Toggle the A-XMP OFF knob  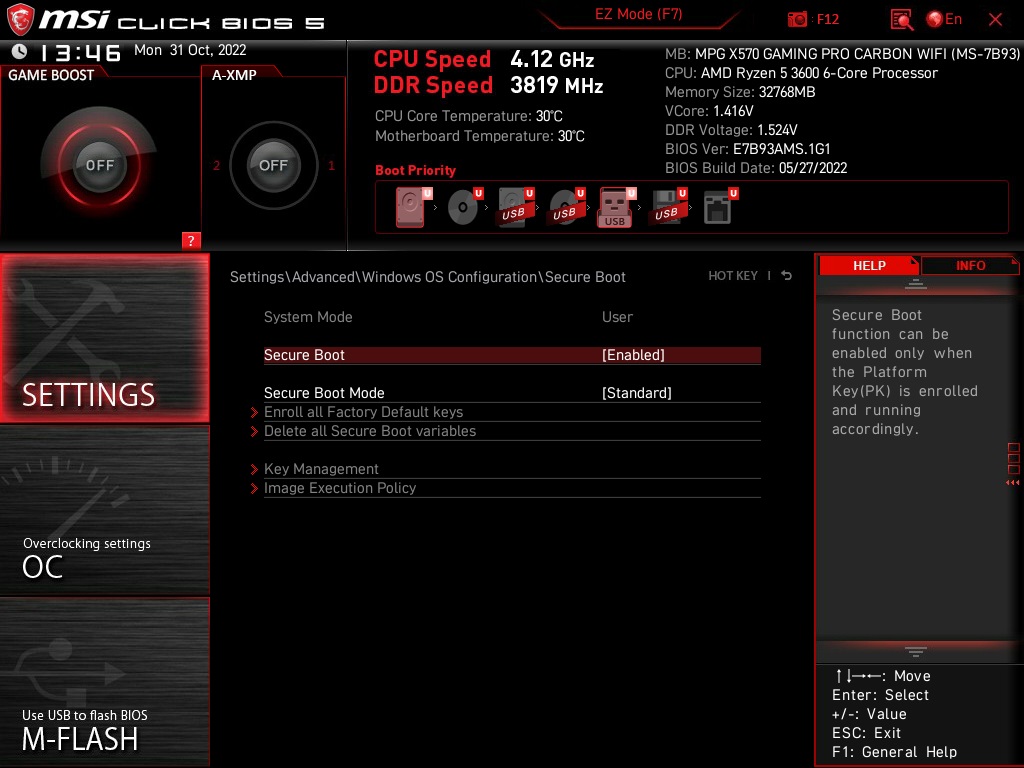273,165
